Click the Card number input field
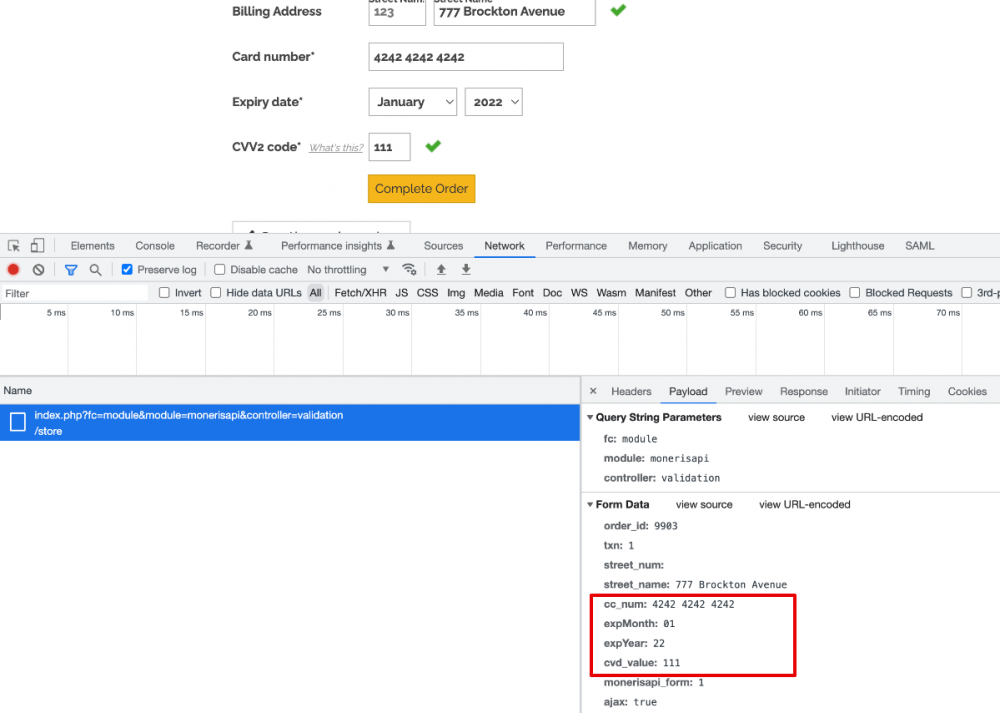 (465, 57)
